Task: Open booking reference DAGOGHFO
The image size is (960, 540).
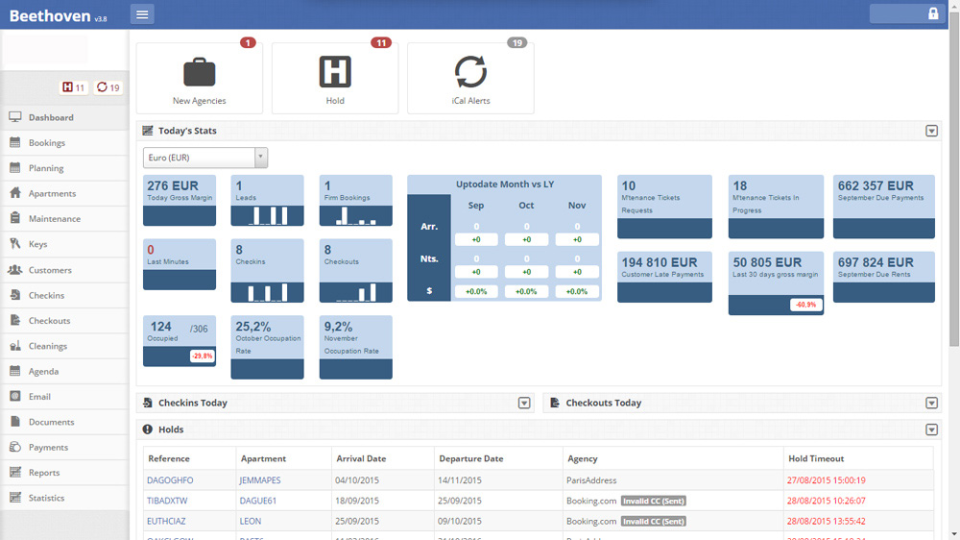Action: coord(170,480)
